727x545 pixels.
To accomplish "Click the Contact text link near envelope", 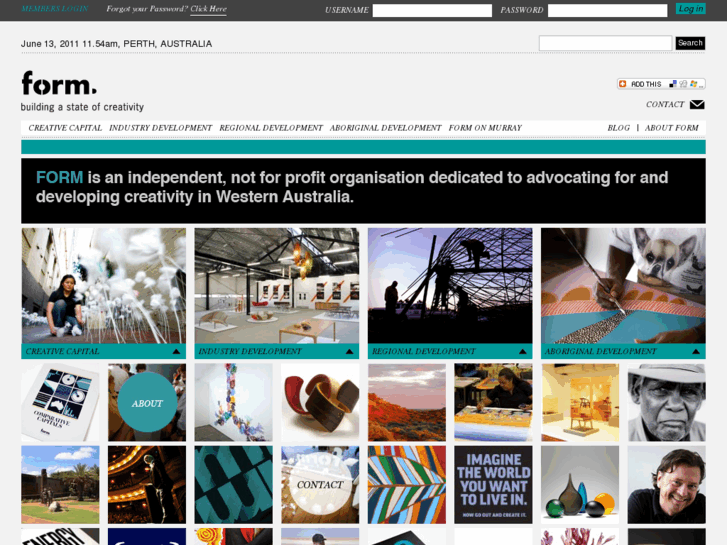I will point(665,105).
